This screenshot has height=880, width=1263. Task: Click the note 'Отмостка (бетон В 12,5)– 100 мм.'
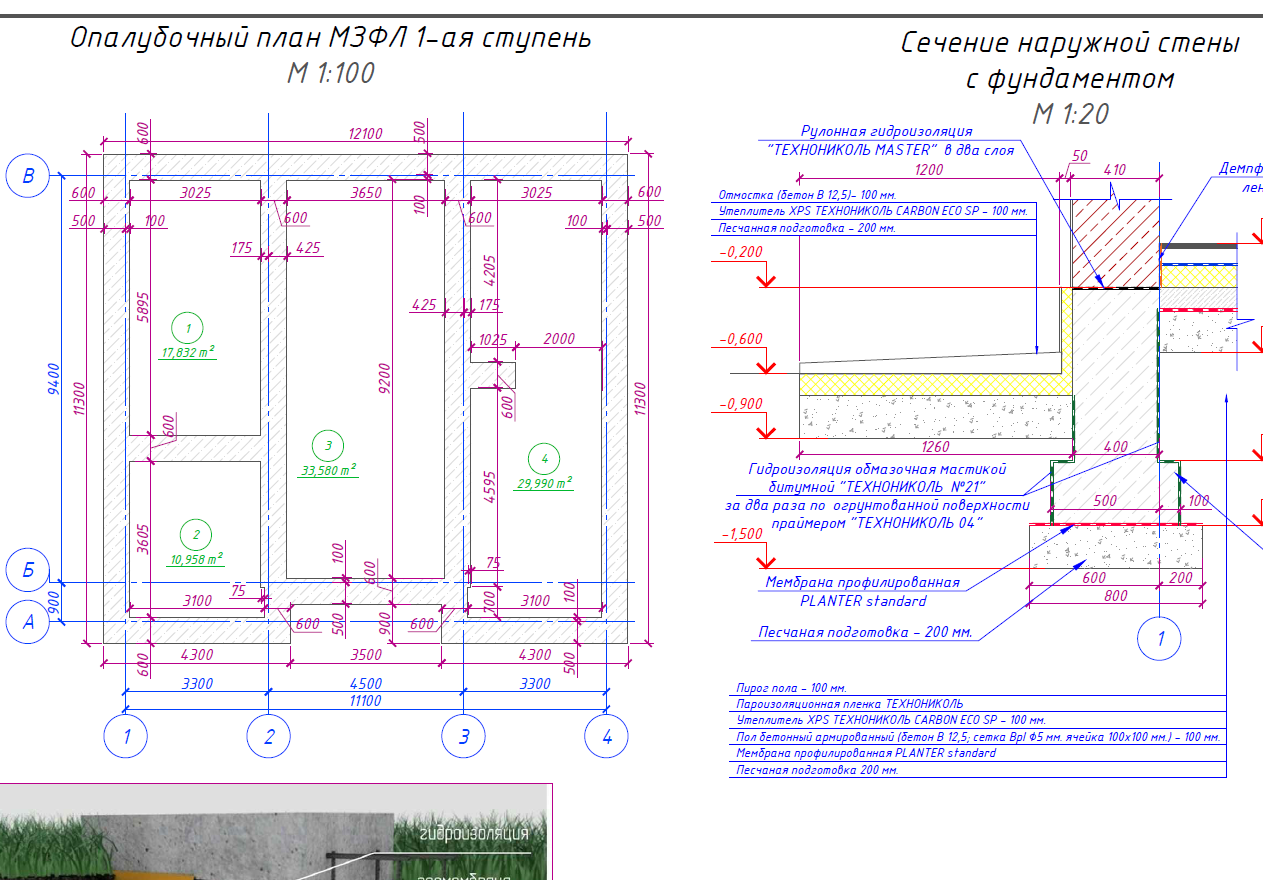click(807, 195)
